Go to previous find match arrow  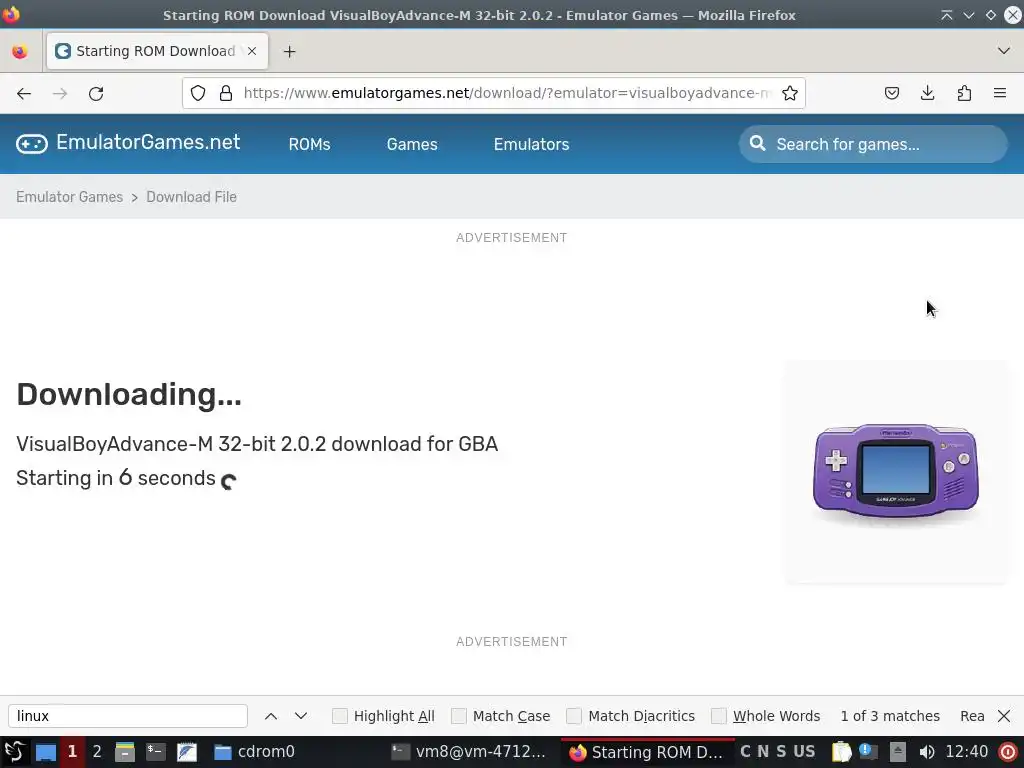pos(271,716)
